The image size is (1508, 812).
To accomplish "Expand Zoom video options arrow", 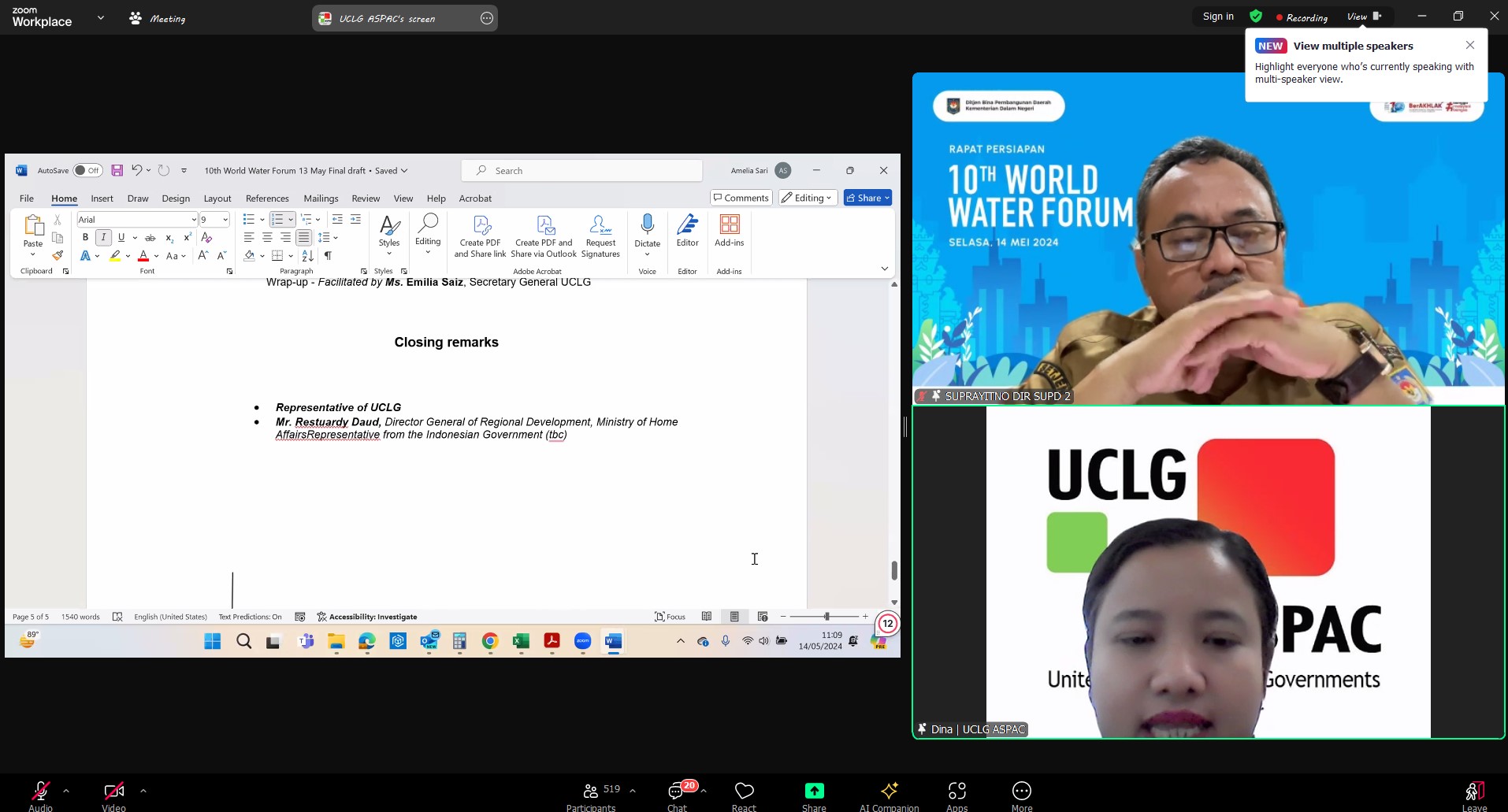I will tap(143, 791).
